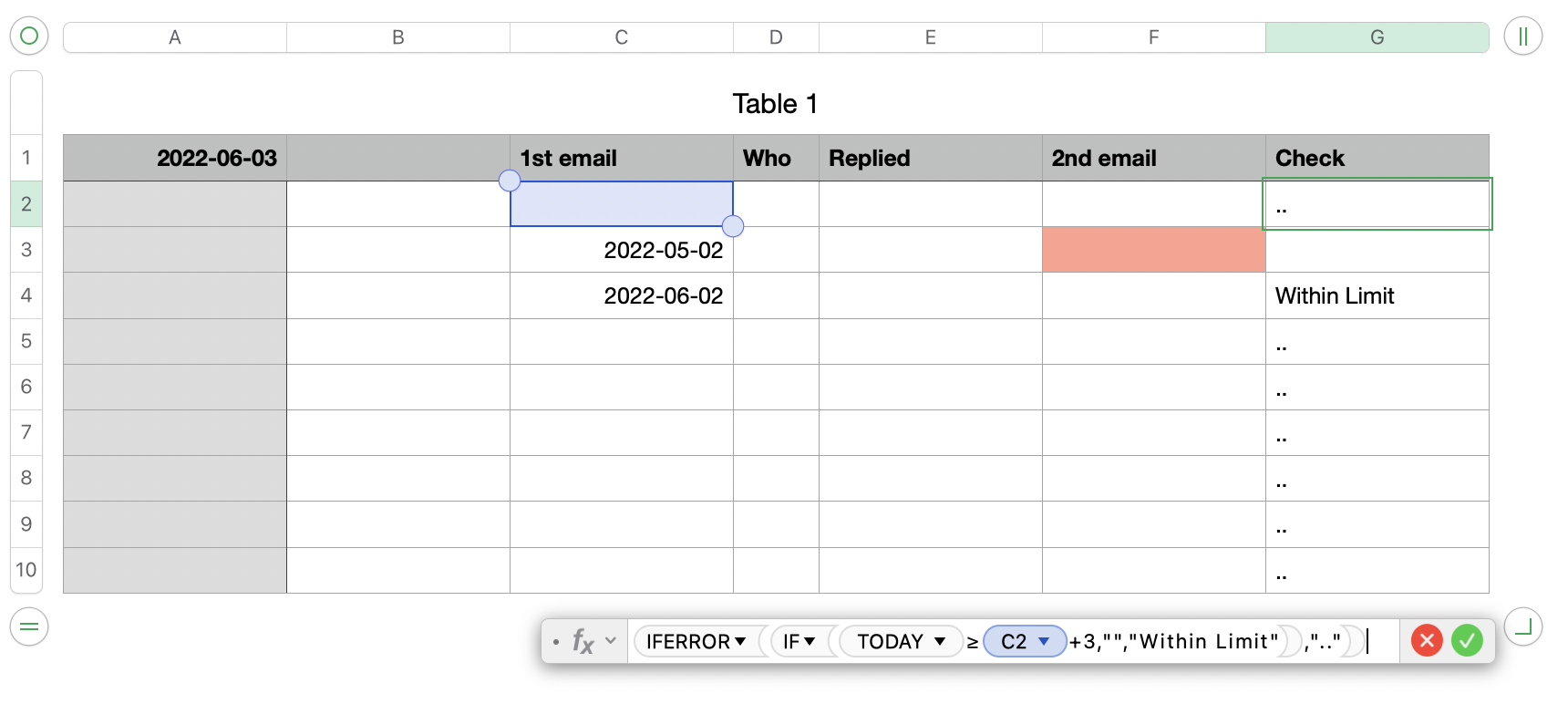Open the IFERROR function token dropdown
The height and width of the screenshot is (704, 1568).
[740, 641]
